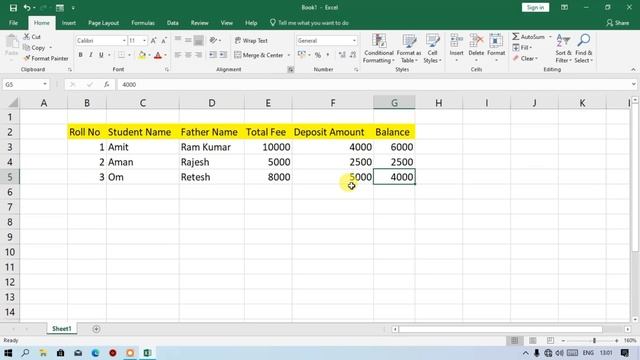Open the font size dropdown
This screenshot has height=360, width=640.
point(144,41)
